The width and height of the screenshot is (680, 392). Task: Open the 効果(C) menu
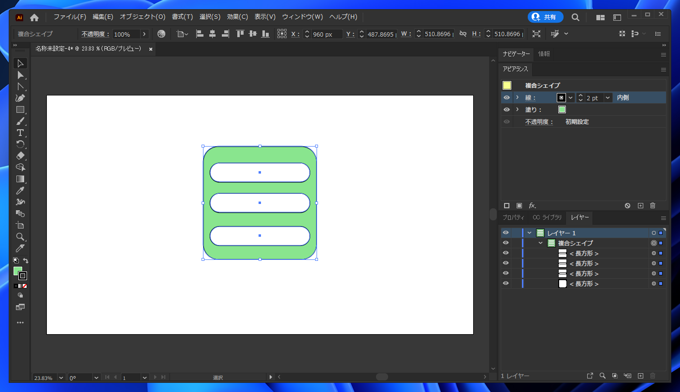pyautogui.click(x=237, y=17)
